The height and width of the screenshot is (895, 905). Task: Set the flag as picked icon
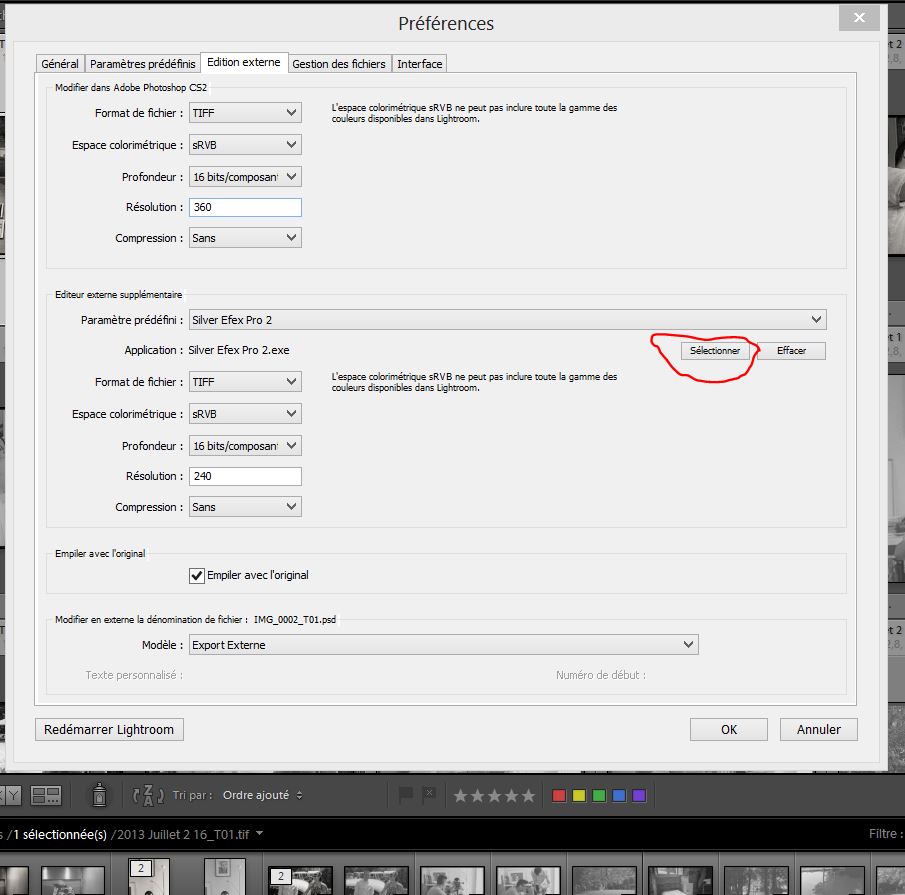coord(407,795)
